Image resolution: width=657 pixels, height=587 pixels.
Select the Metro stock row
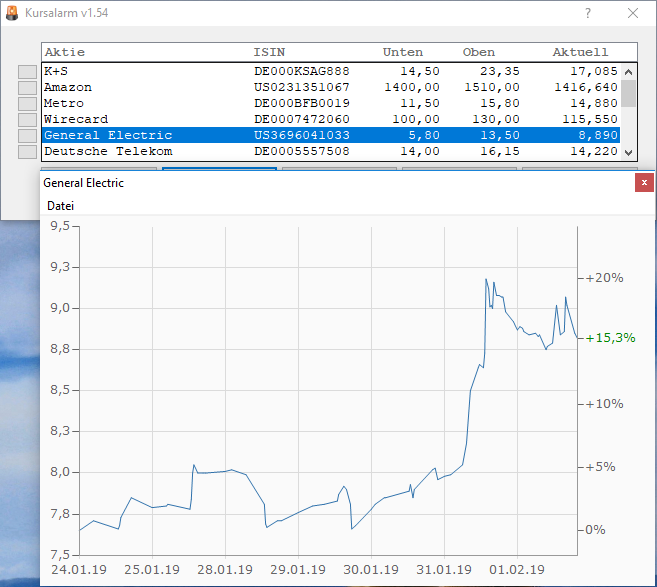[x=331, y=103]
